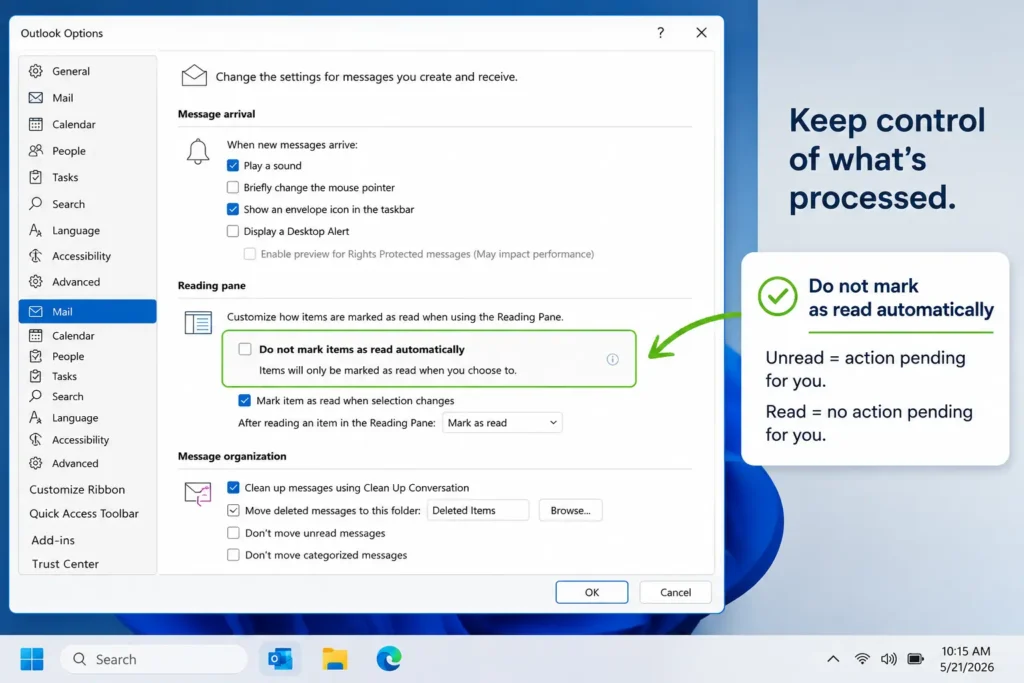Confirm with the OK button

pyautogui.click(x=592, y=592)
